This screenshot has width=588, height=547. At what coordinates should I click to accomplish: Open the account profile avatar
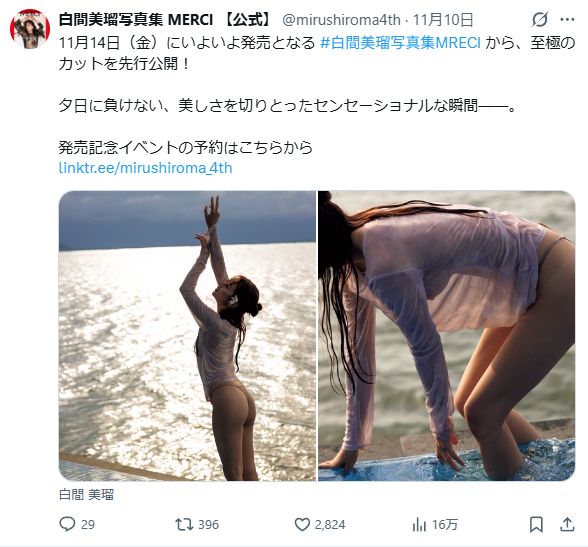pos(30,29)
